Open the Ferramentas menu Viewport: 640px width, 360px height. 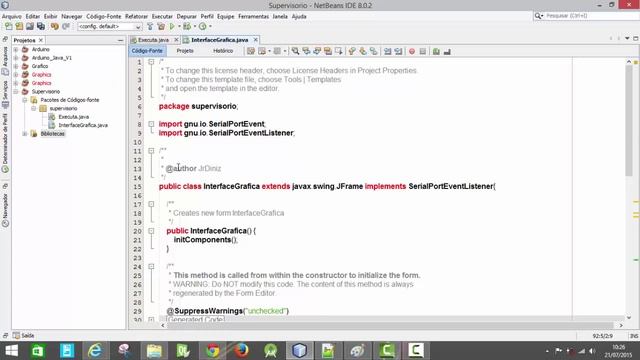pyautogui.click(x=253, y=16)
